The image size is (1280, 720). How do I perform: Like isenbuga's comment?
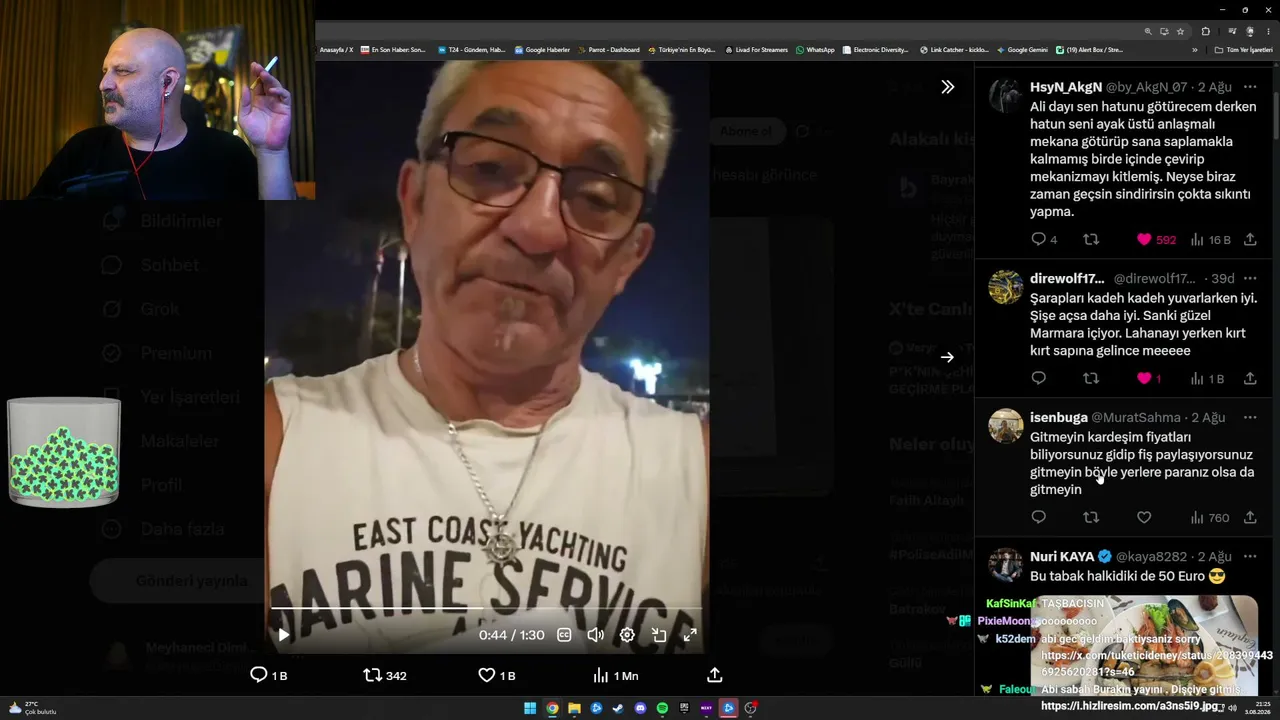pos(1144,518)
